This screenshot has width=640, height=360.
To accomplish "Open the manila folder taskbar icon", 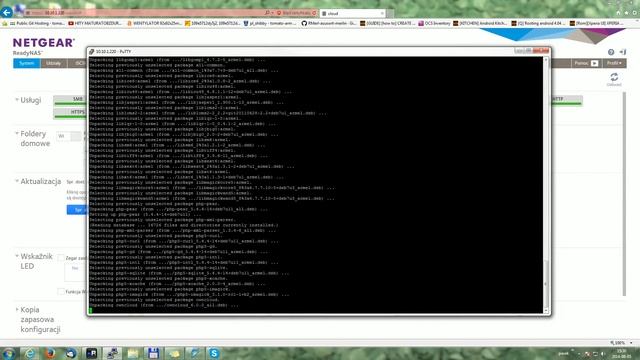I will click(x=133, y=353).
